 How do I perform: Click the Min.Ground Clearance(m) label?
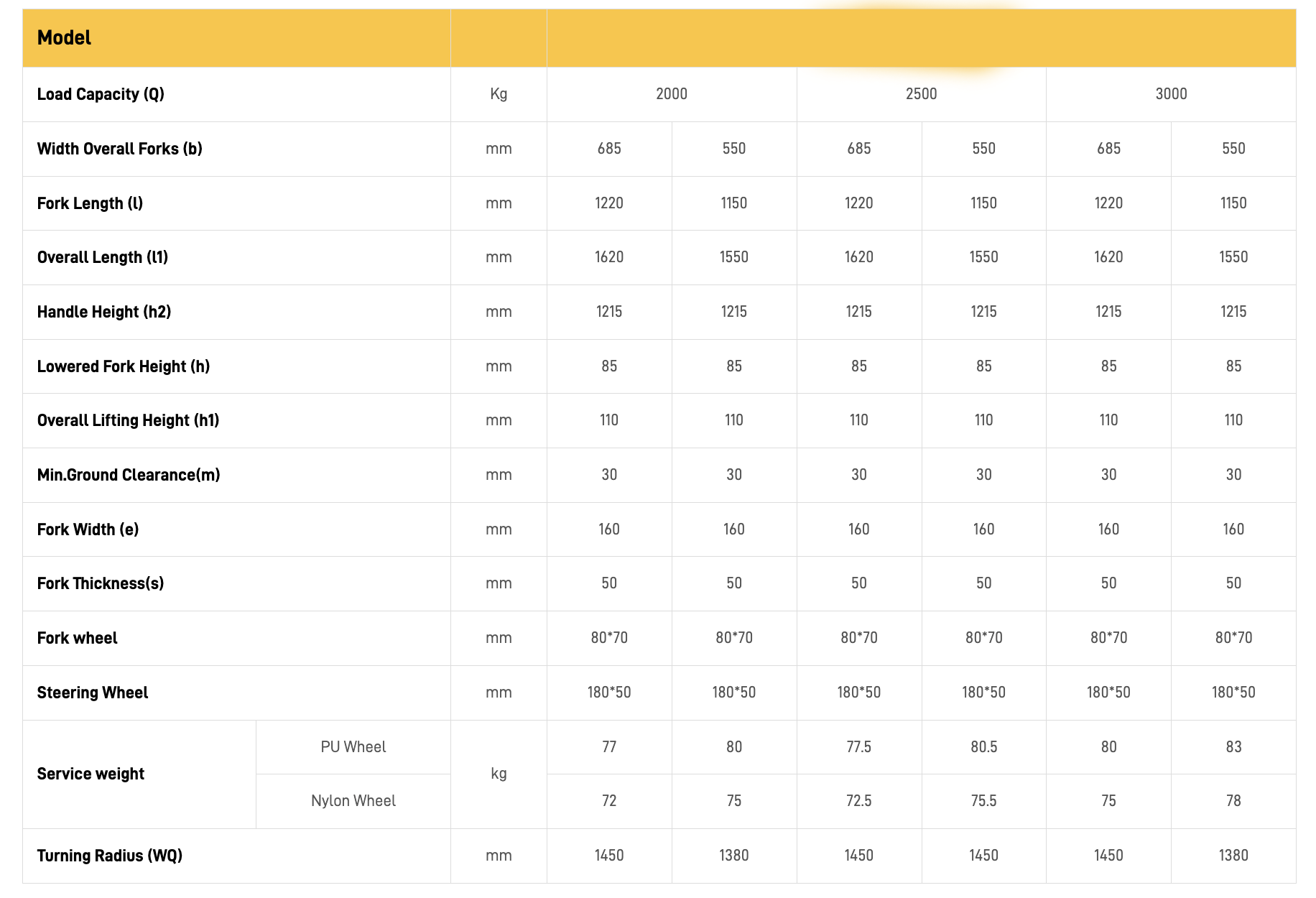point(129,475)
